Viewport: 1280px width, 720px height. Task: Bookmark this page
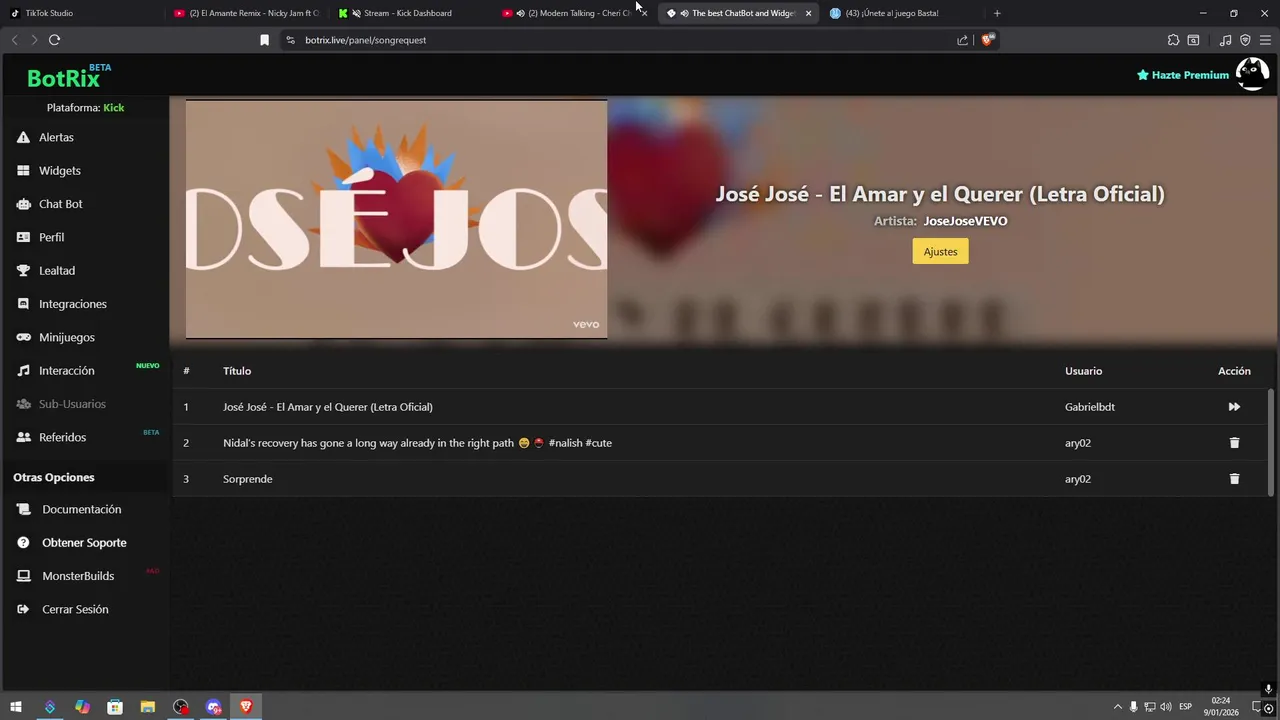click(264, 40)
